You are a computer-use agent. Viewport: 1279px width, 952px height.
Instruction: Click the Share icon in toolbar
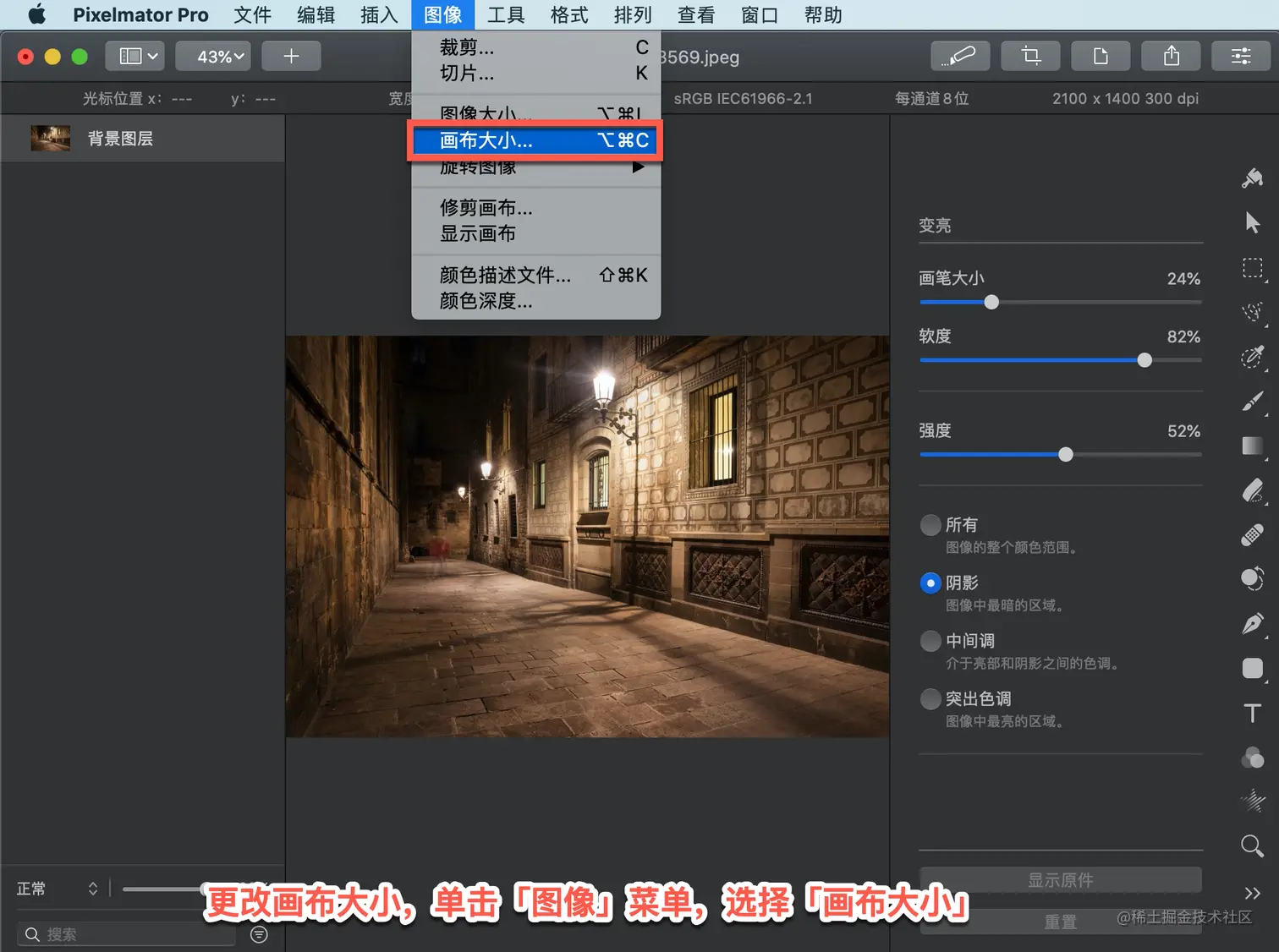(1171, 56)
